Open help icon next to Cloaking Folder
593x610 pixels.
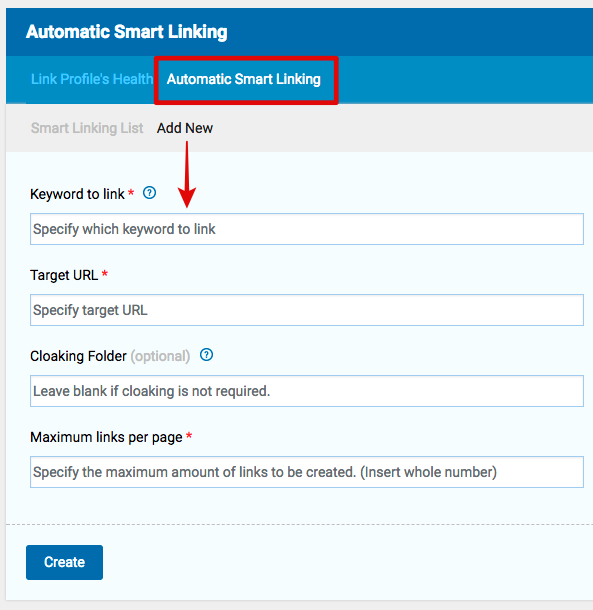pyautogui.click(x=206, y=355)
